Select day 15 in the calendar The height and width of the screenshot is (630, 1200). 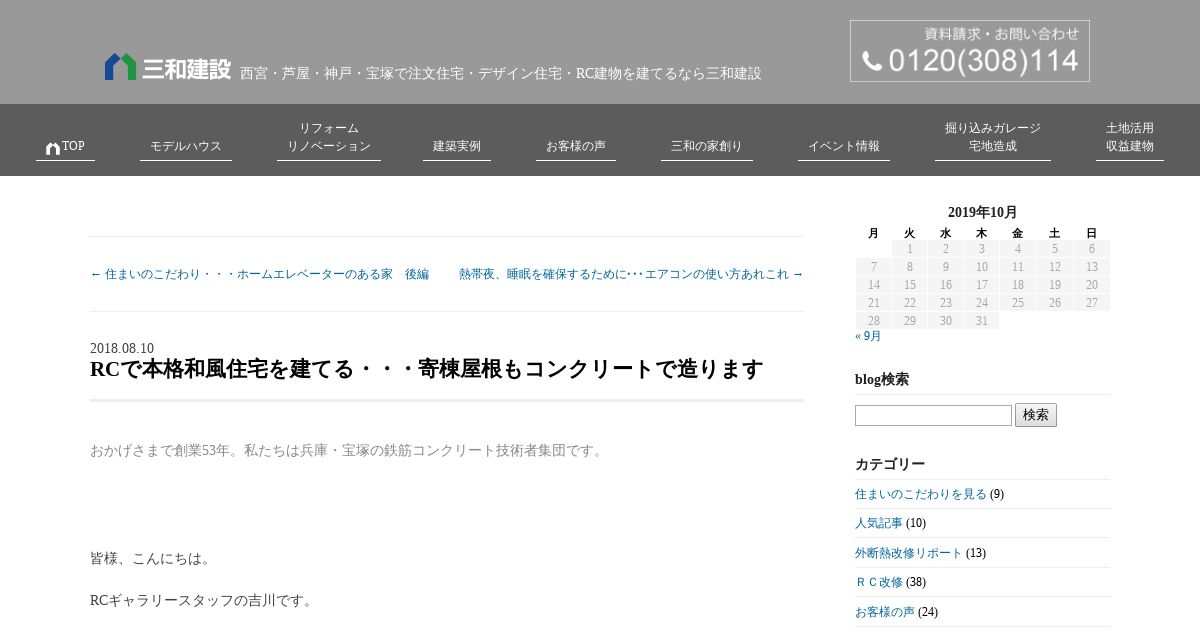(x=910, y=285)
